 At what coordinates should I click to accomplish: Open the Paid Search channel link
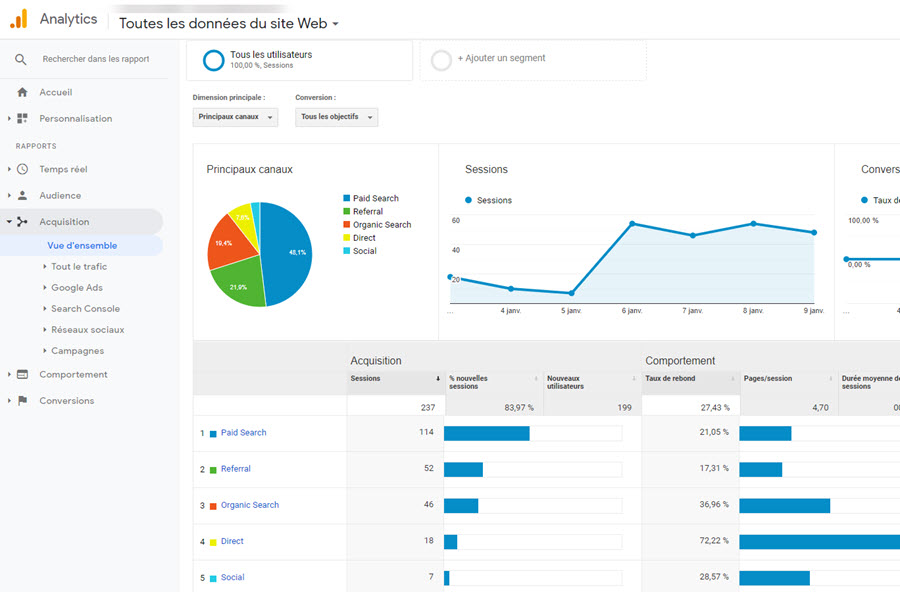click(243, 432)
